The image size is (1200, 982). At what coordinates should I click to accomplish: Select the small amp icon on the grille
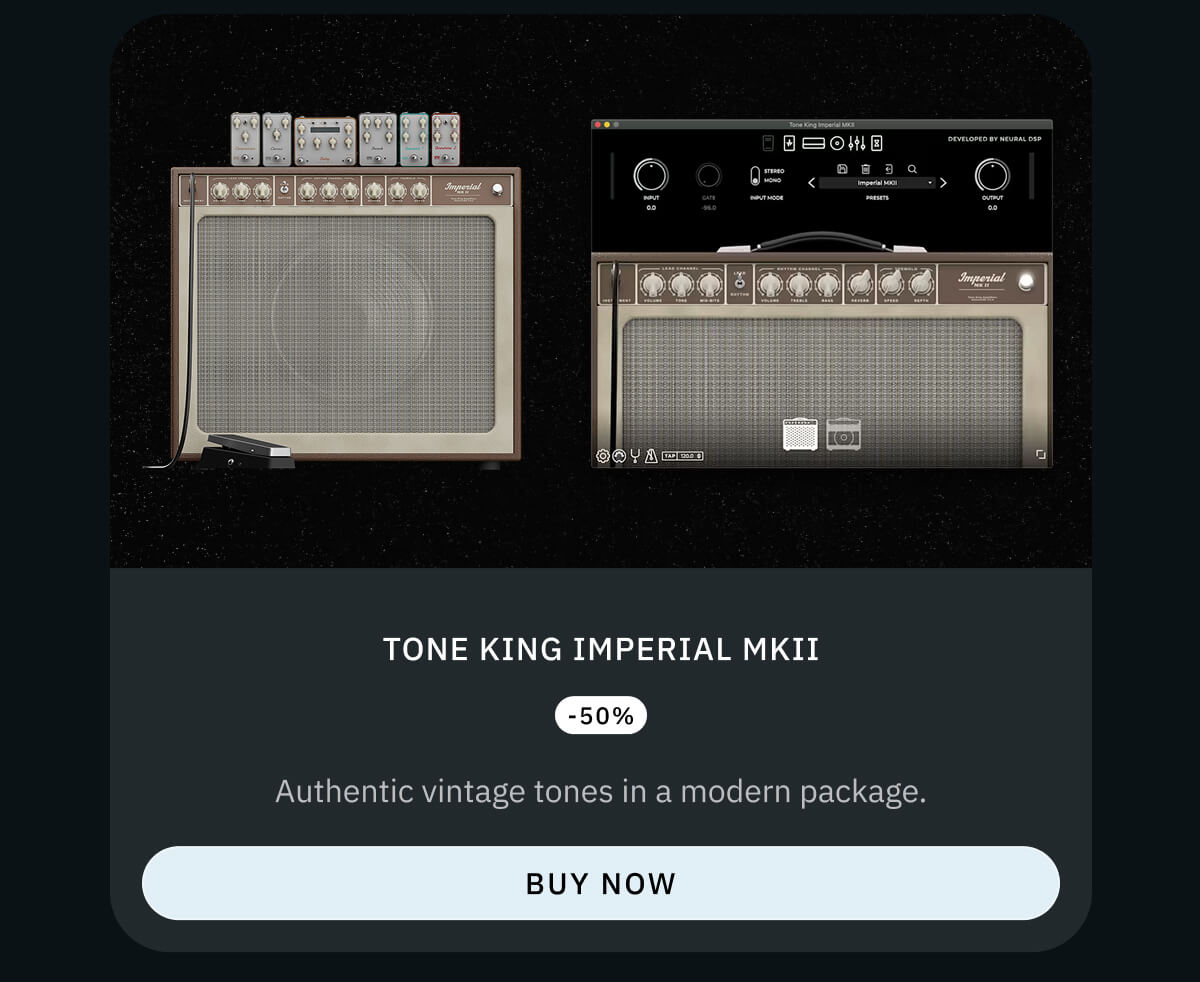[802, 433]
